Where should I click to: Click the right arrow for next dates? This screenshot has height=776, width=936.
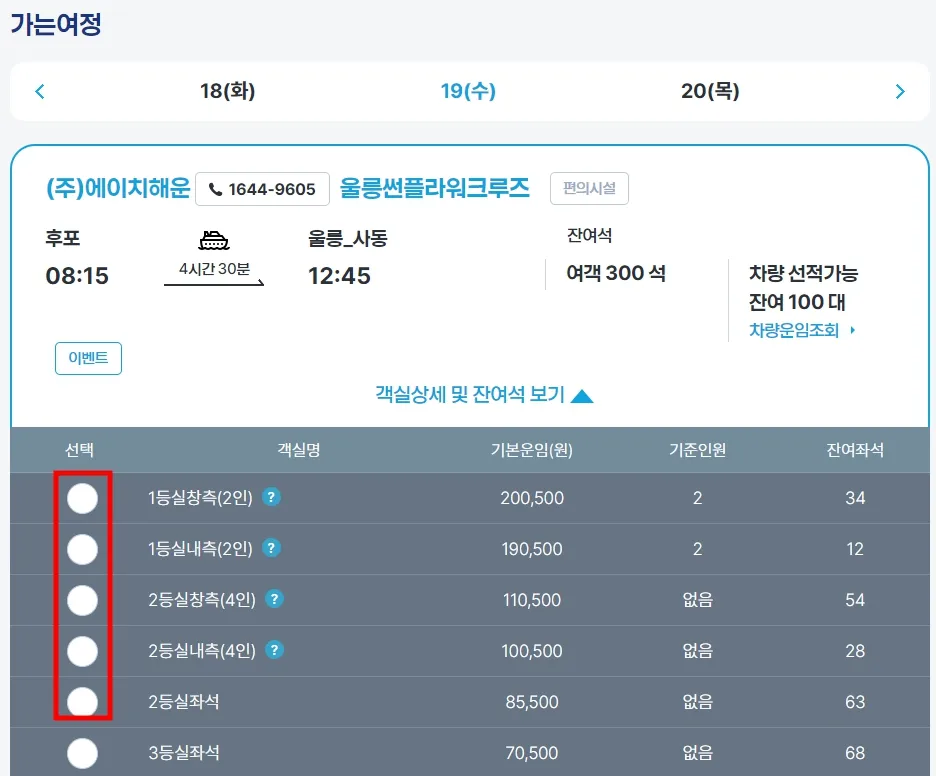click(897, 90)
